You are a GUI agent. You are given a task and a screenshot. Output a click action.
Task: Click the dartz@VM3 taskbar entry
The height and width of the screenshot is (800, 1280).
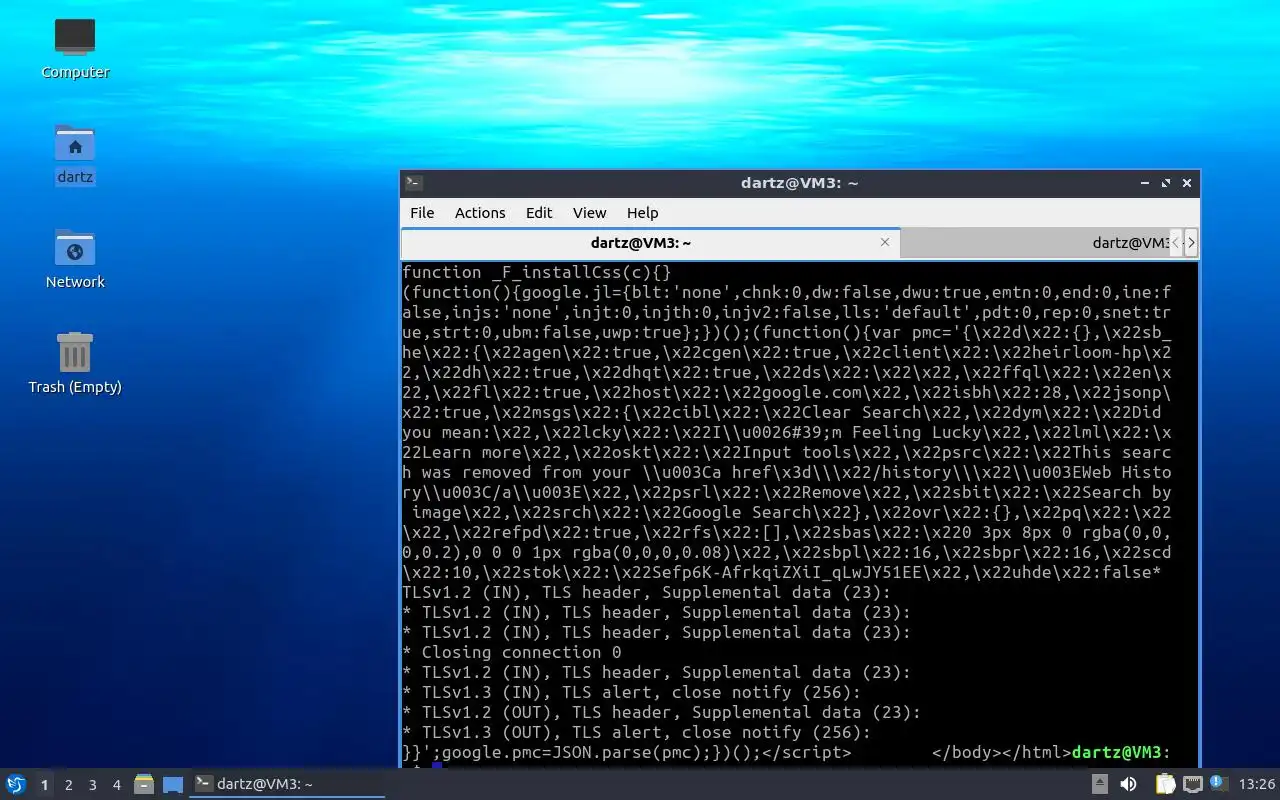coord(288,784)
